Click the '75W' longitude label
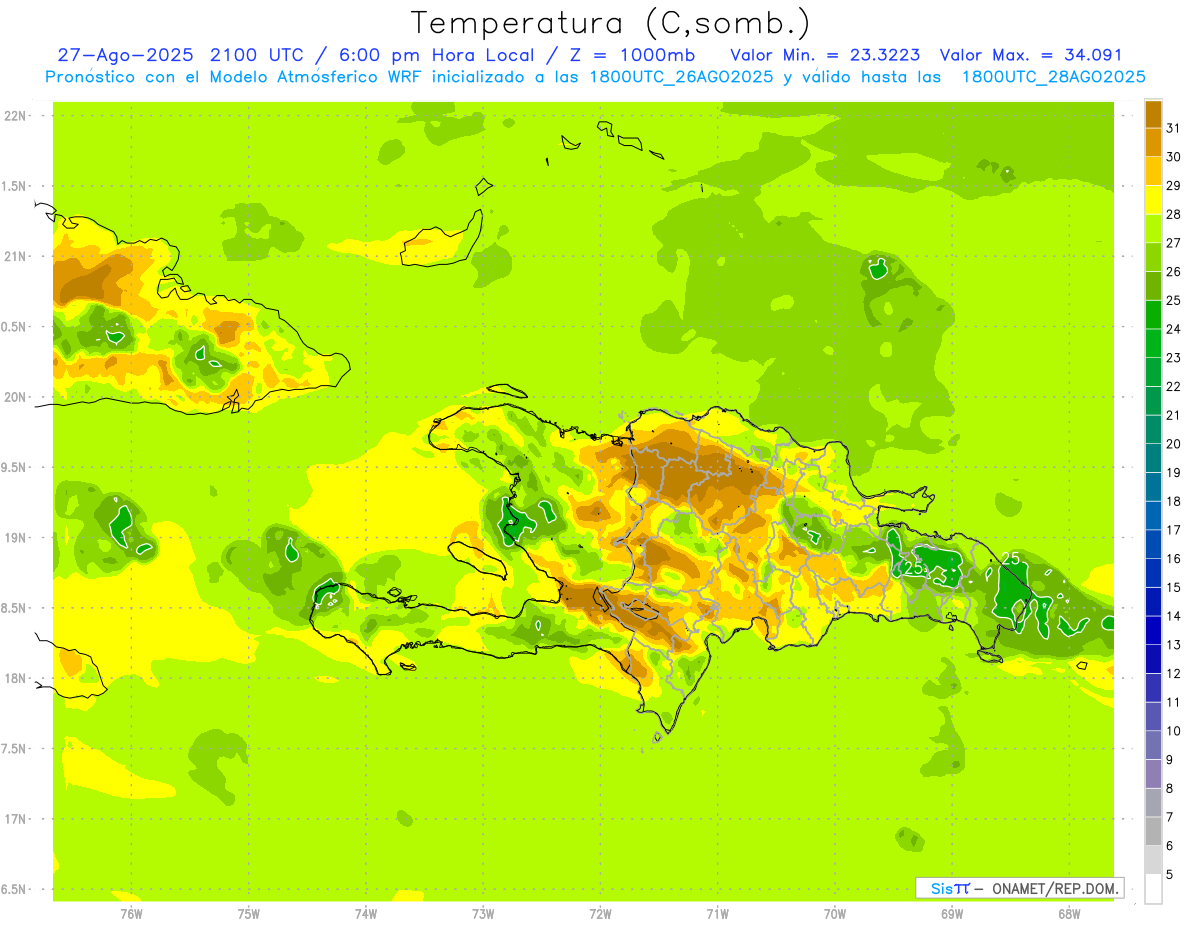This screenshot has height=927, width=1200. [x=248, y=914]
